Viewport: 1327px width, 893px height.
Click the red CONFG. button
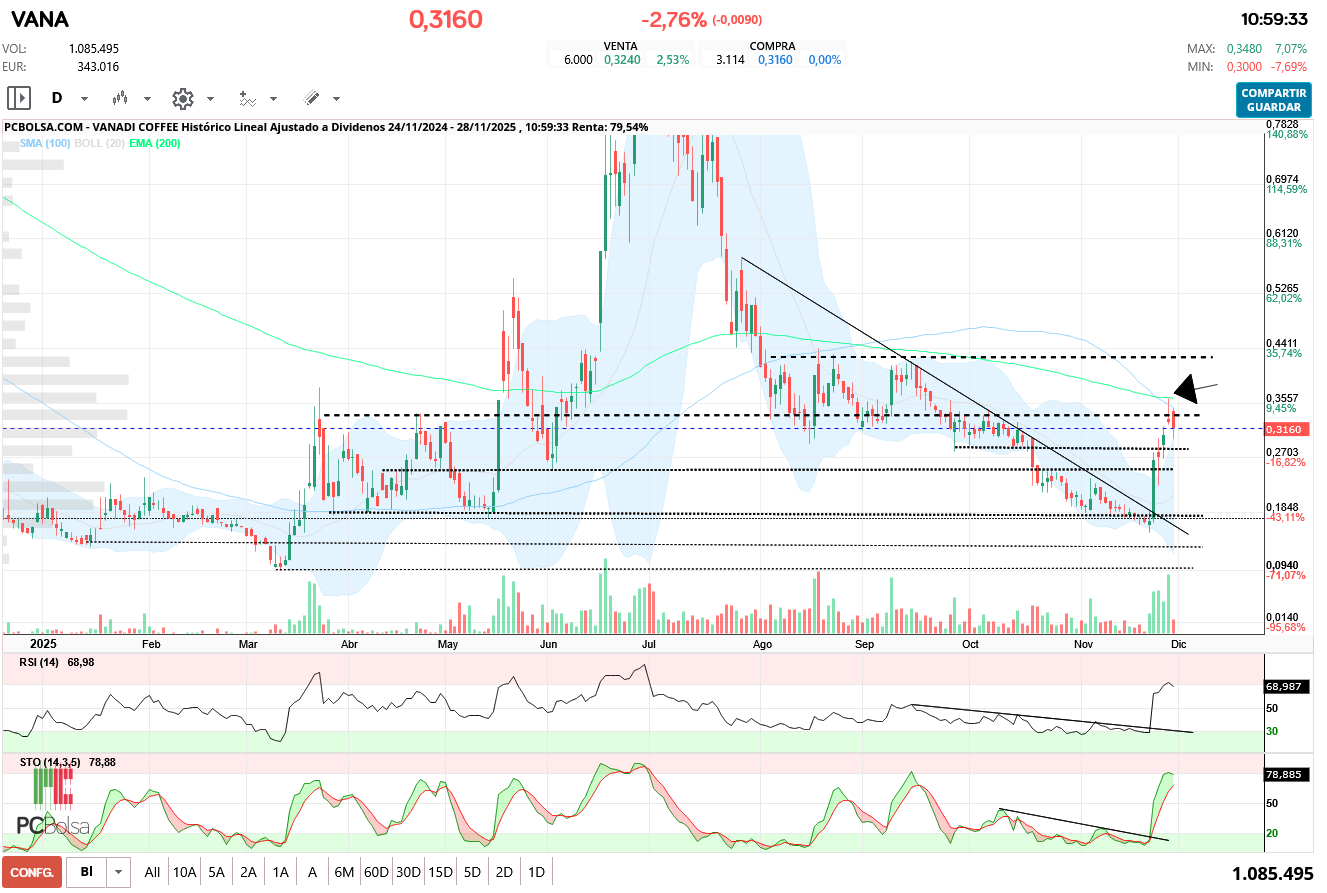click(32, 872)
